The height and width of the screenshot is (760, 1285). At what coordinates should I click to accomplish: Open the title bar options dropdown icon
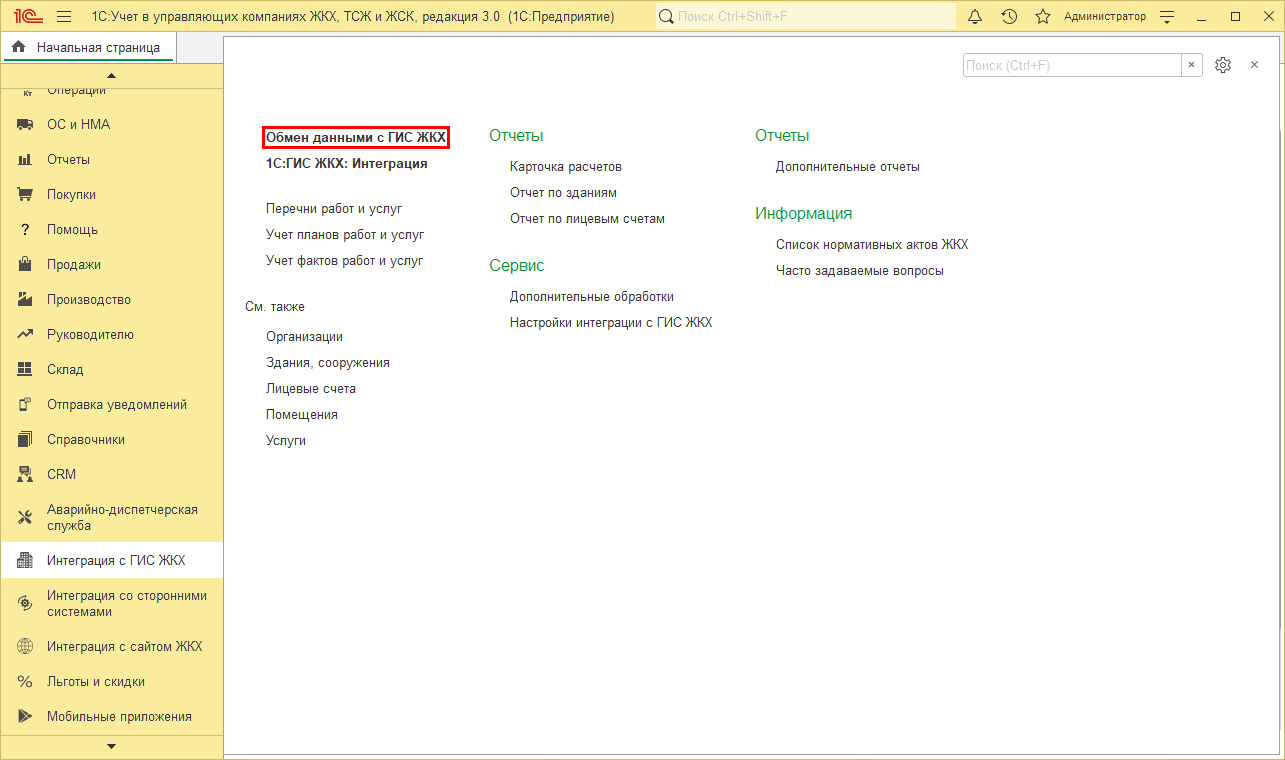[1166, 17]
